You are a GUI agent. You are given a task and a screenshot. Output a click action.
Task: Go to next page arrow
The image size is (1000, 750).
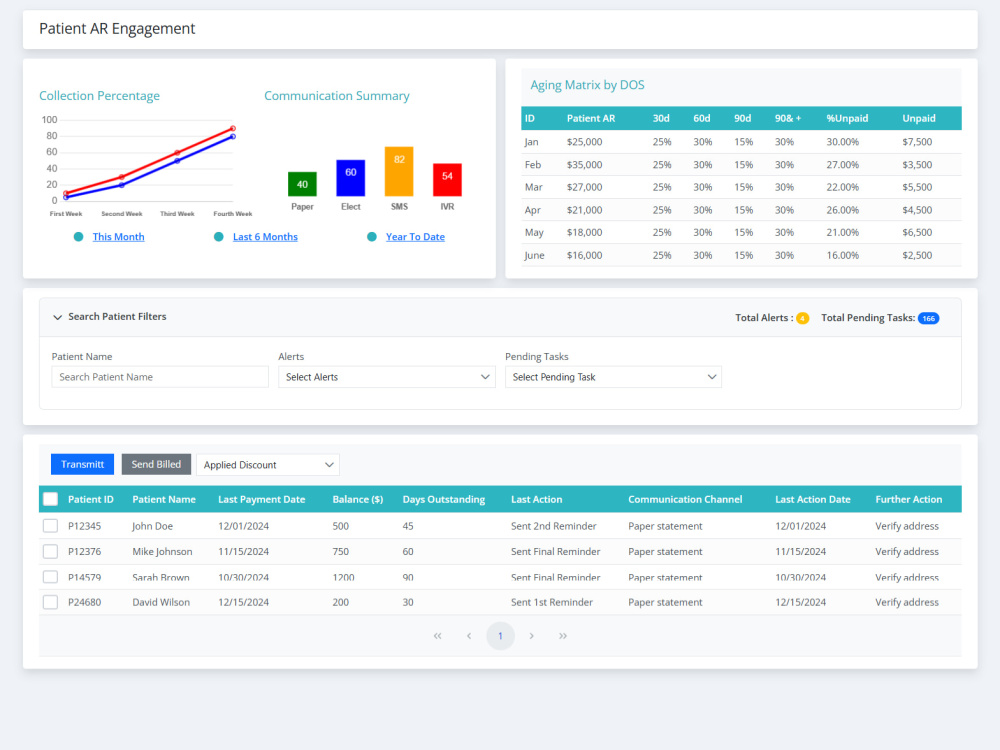(531, 636)
